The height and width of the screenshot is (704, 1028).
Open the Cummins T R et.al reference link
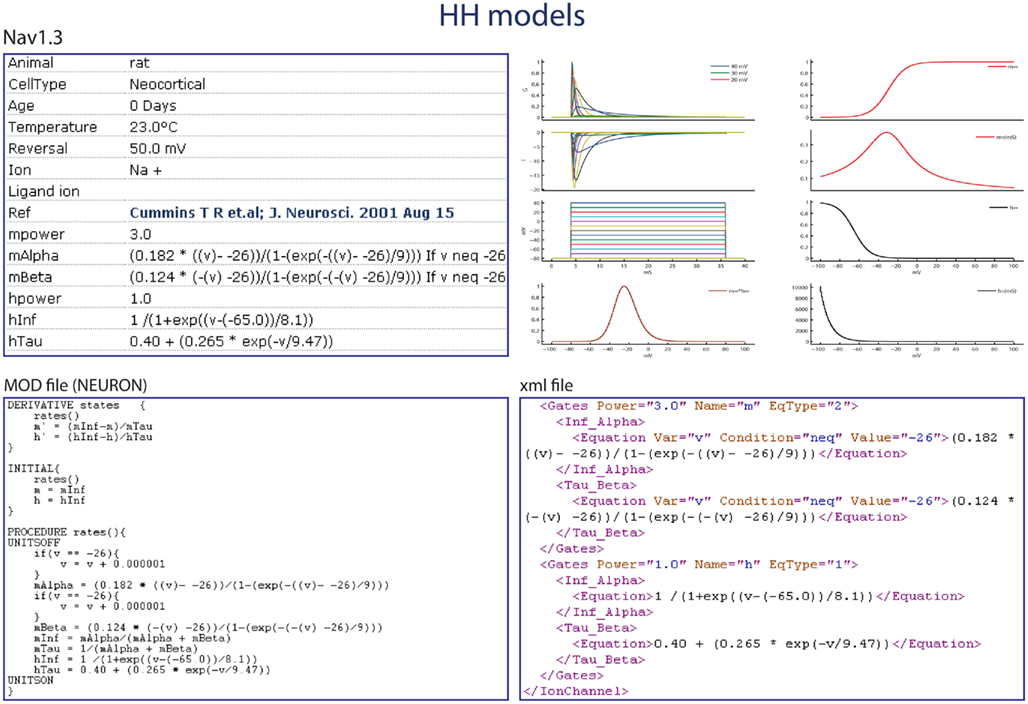coord(292,213)
